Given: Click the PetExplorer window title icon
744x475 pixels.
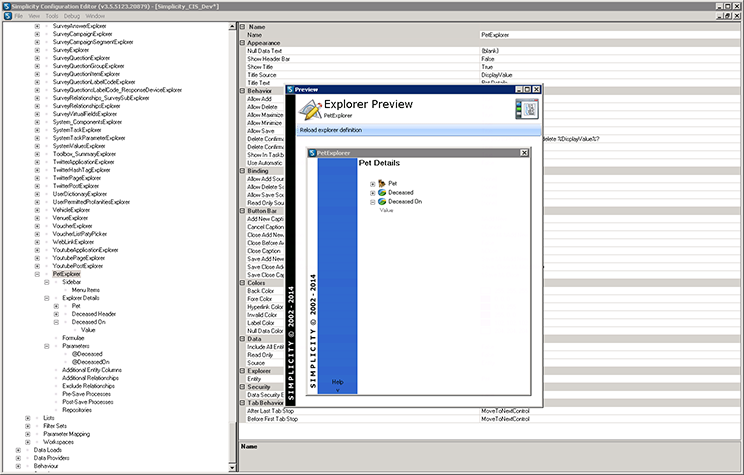Looking at the screenshot, I should pyautogui.click(x=312, y=153).
